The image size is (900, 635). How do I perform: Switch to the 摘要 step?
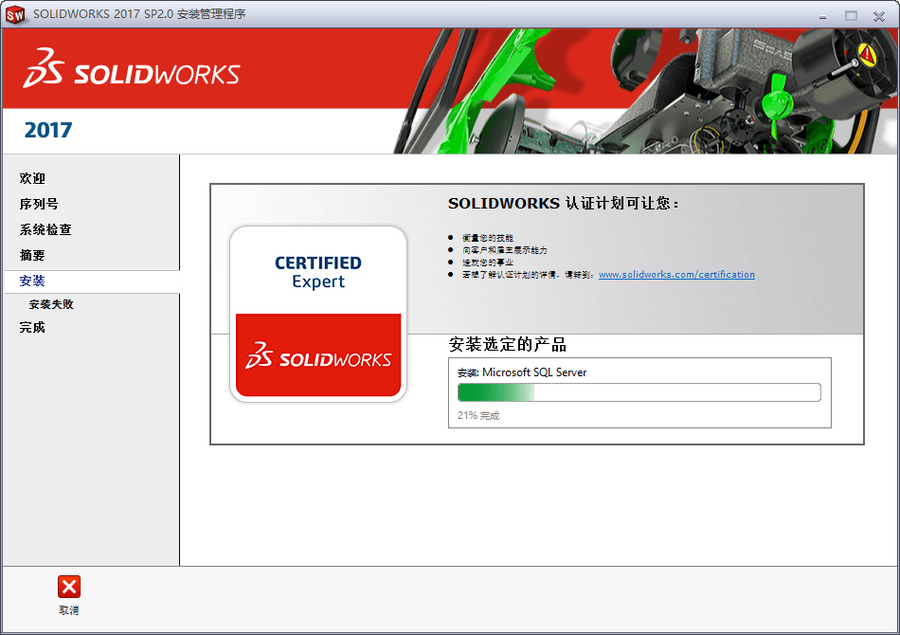pos(32,256)
